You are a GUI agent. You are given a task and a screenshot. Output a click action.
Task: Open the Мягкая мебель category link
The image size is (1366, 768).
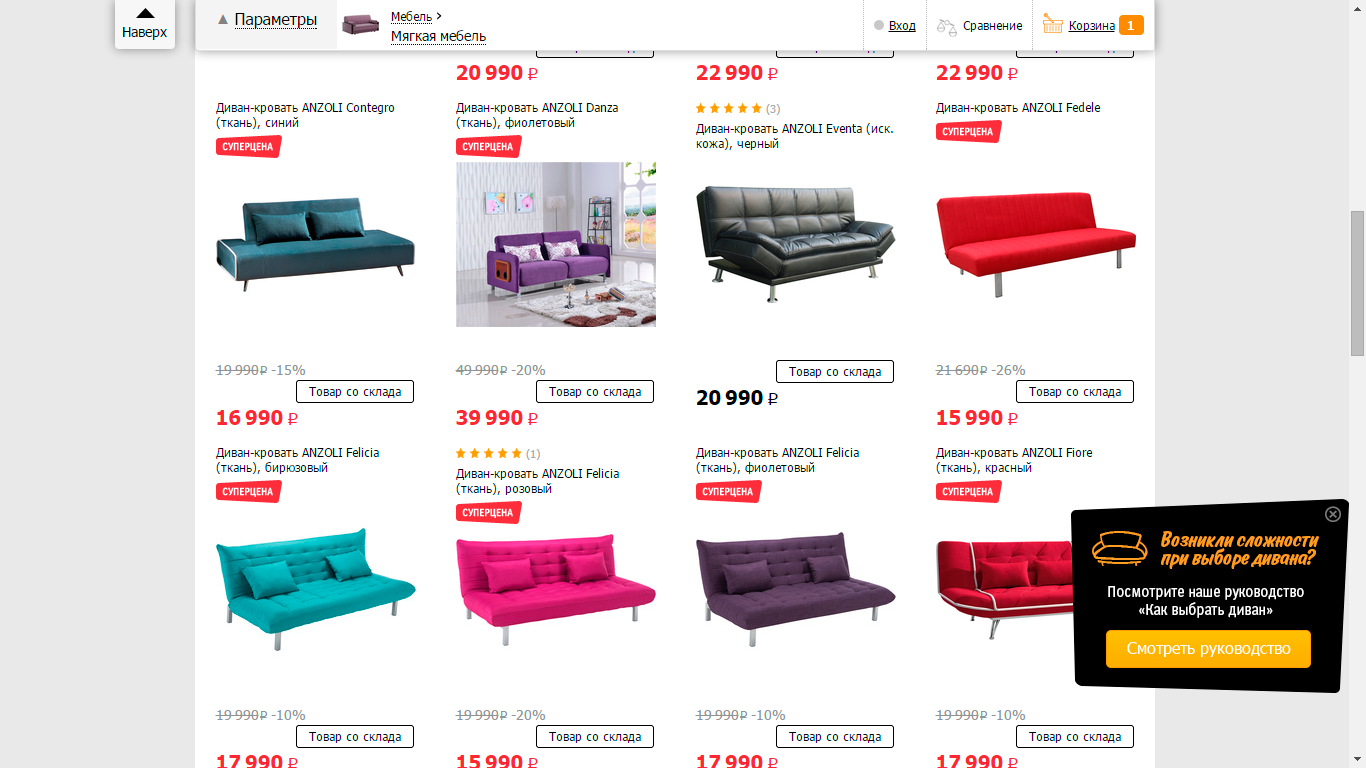click(x=438, y=36)
